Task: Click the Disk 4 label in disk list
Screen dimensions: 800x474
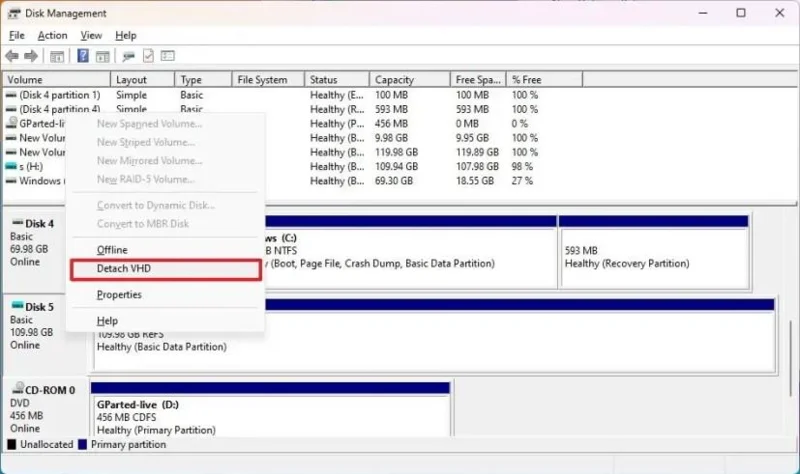Action: (39, 223)
